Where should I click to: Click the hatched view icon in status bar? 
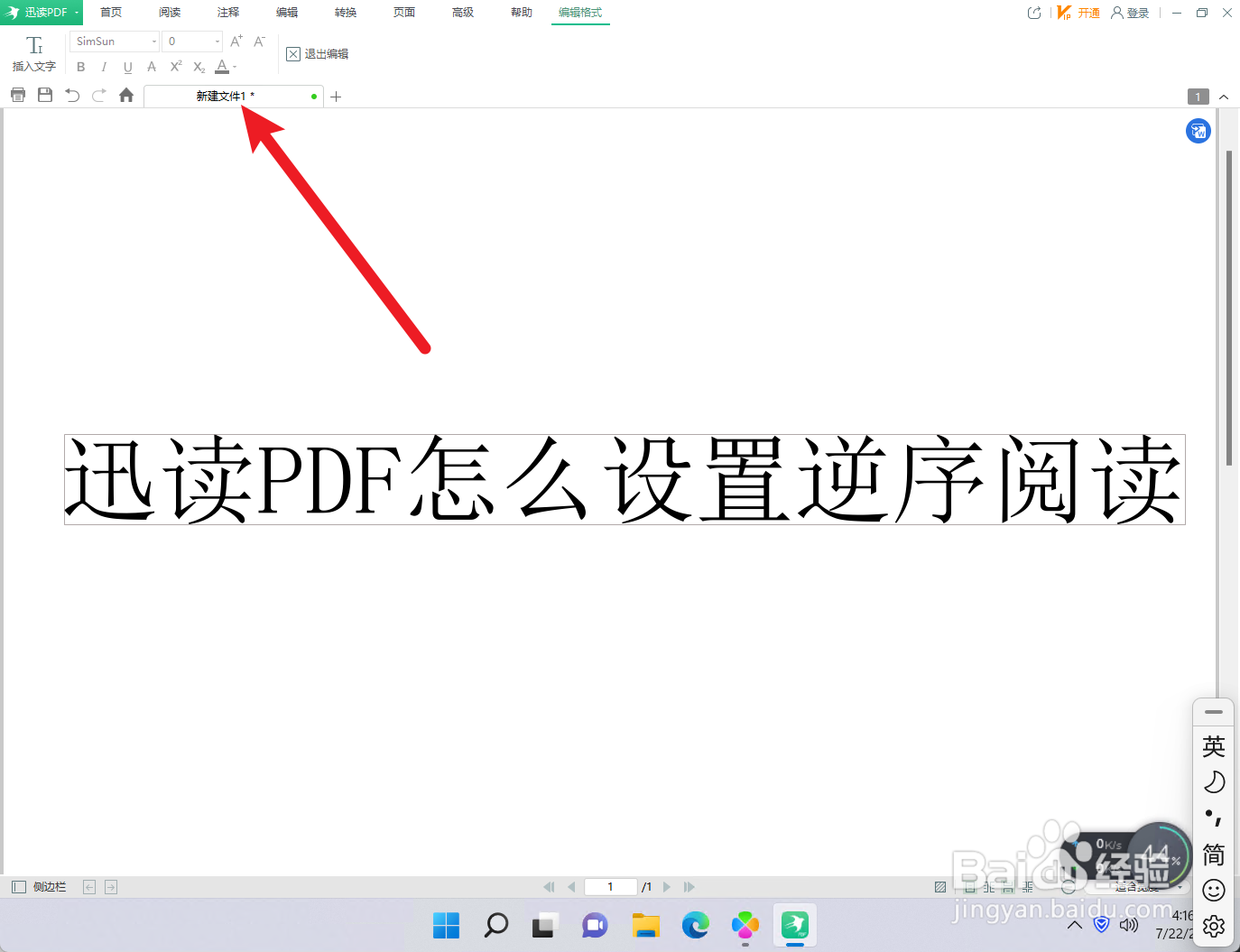tap(940, 887)
